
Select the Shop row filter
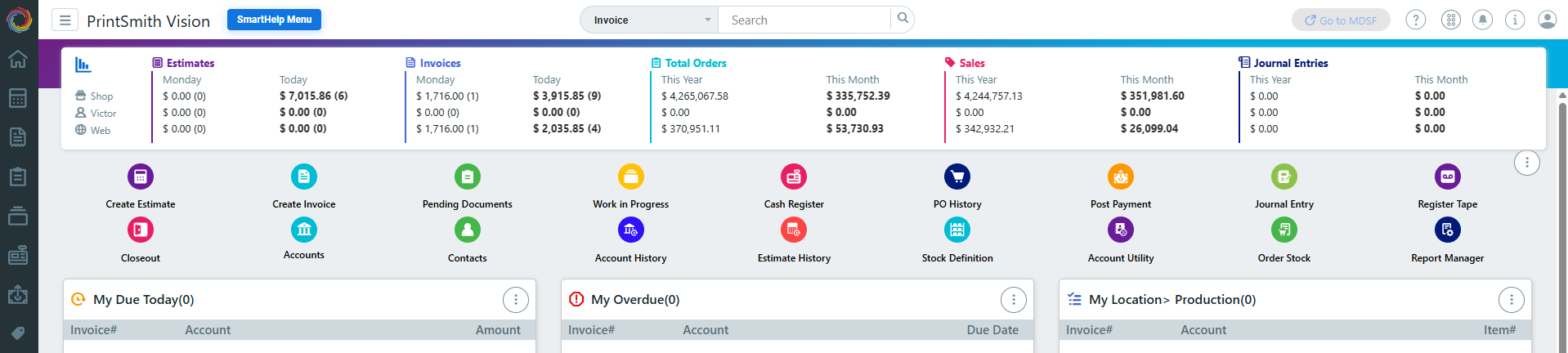click(94, 96)
